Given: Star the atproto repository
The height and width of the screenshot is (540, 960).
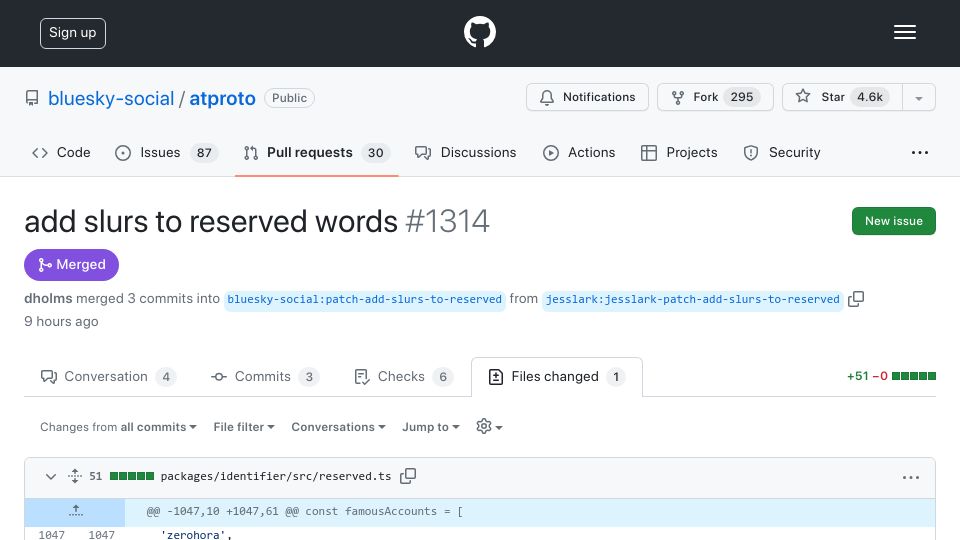Looking at the screenshot, I should (842, 97).
